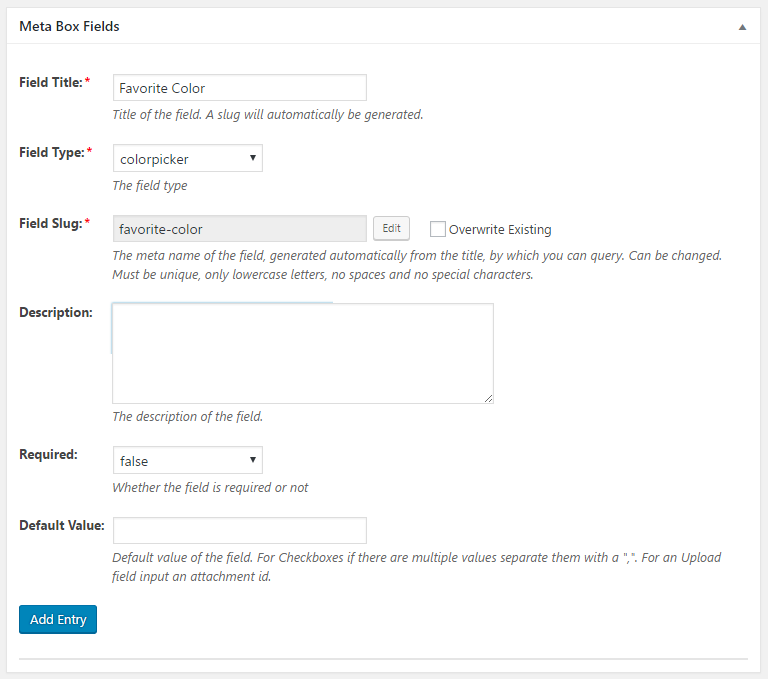Tick the Overwrite Existing checkbox
Image resolution: width=768 pixels, height=679 pixels.
click(437, 229)
